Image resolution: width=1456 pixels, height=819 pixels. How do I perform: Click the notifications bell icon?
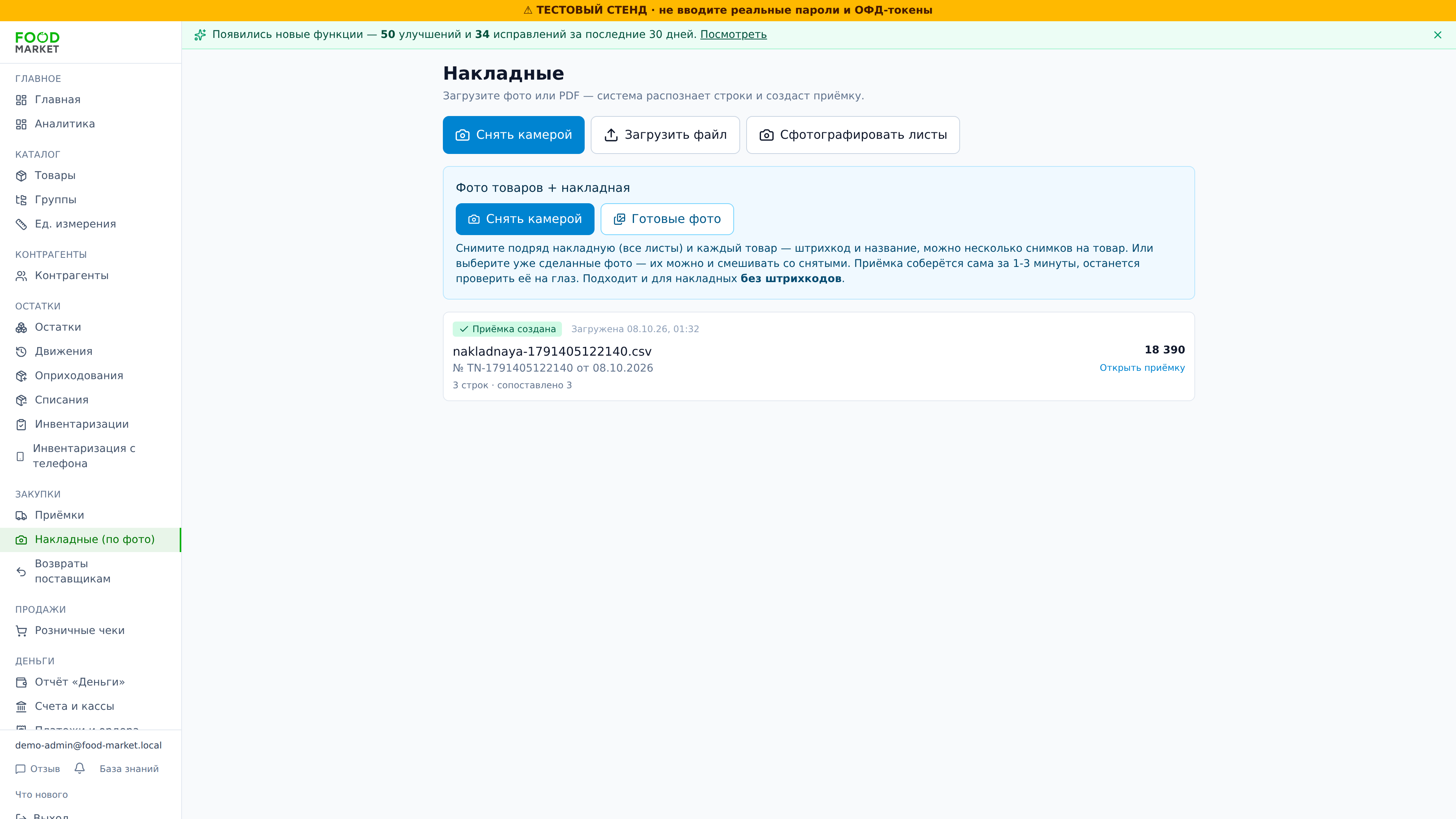click(80, 768)
